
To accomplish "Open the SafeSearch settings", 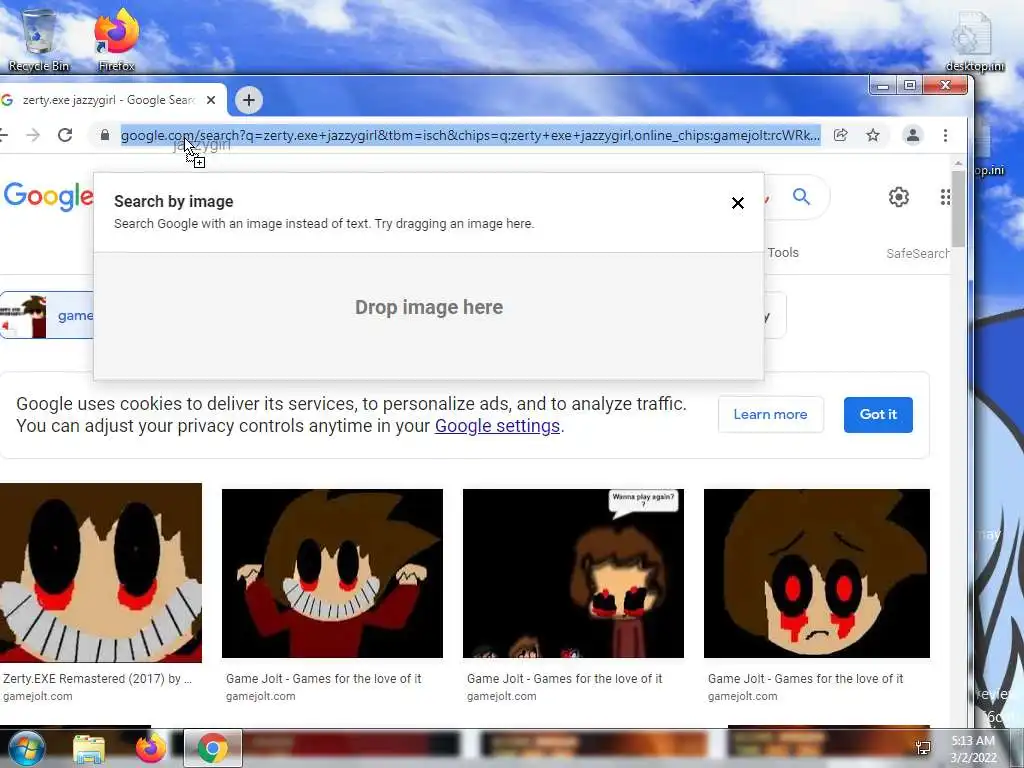I will [918, 253].
